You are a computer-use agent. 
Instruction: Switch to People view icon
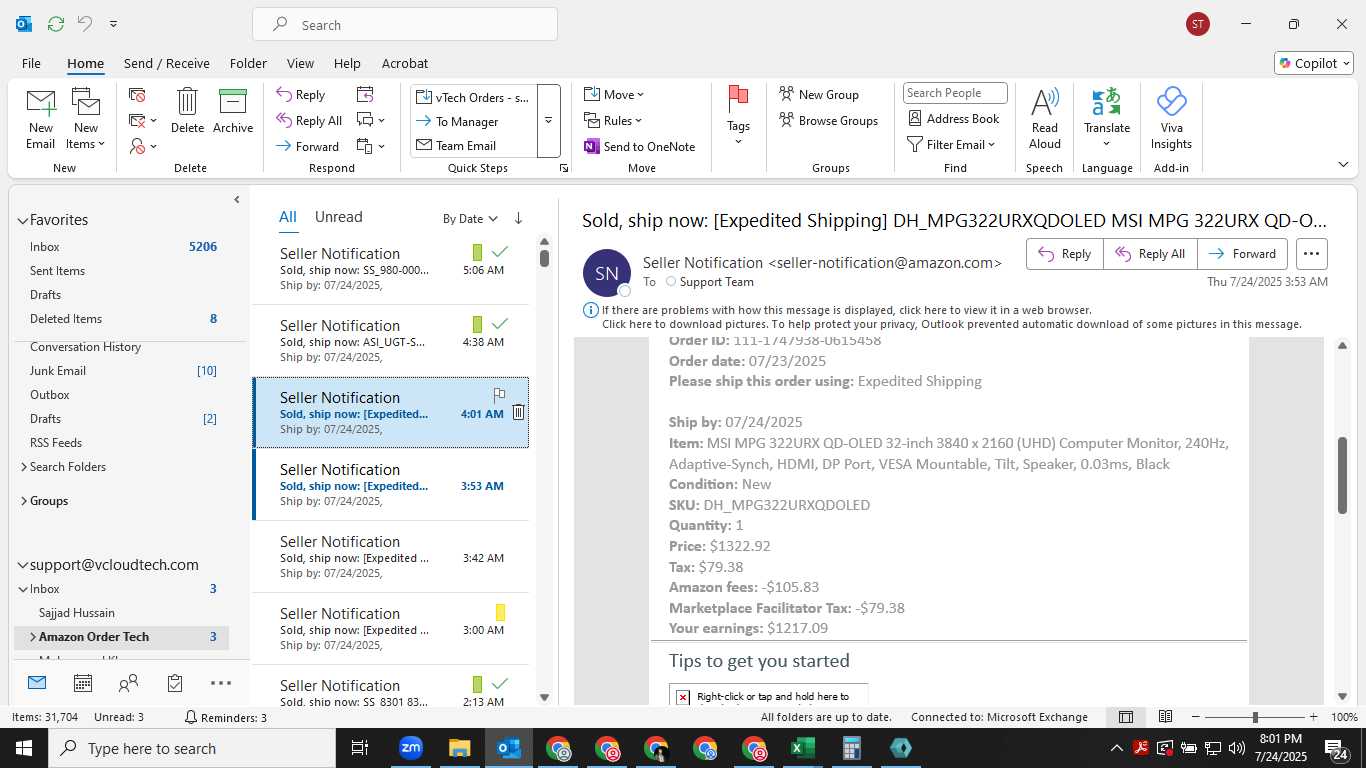coord(129,683)
